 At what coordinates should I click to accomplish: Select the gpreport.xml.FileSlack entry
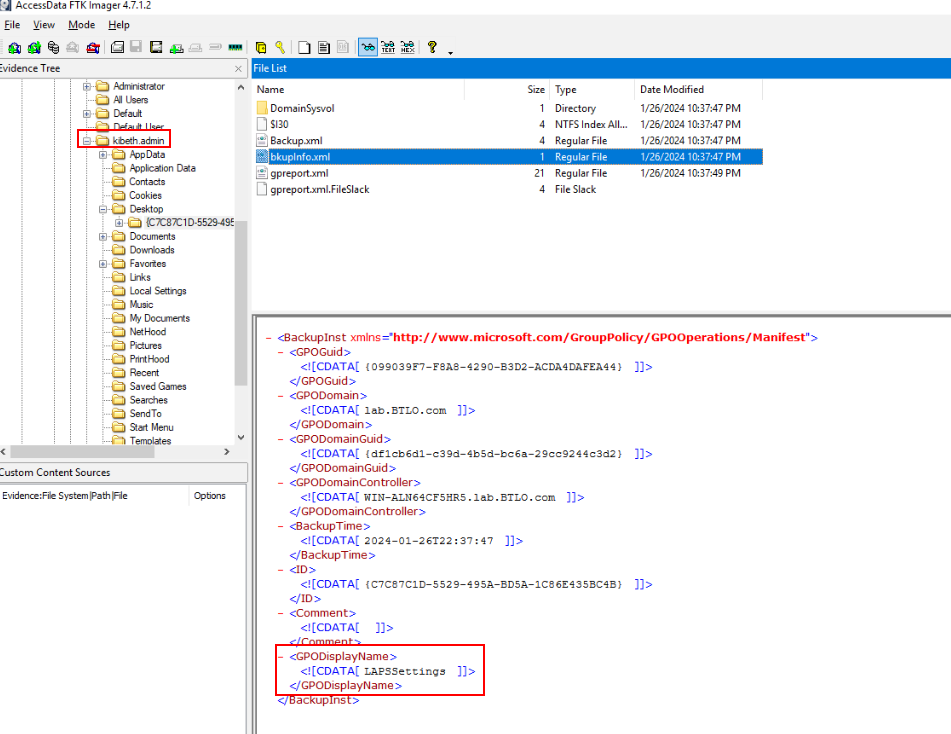coord(508,190)
